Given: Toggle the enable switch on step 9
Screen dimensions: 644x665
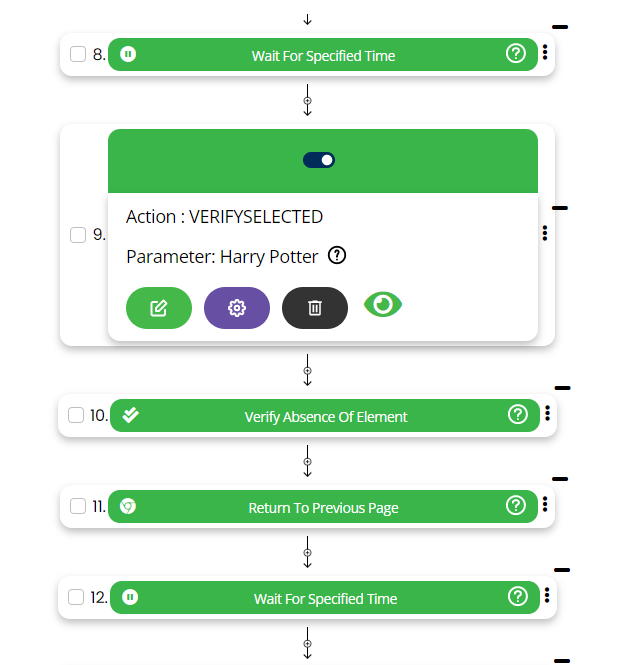Looking at the screenshot, I should [x=319, y=160].
